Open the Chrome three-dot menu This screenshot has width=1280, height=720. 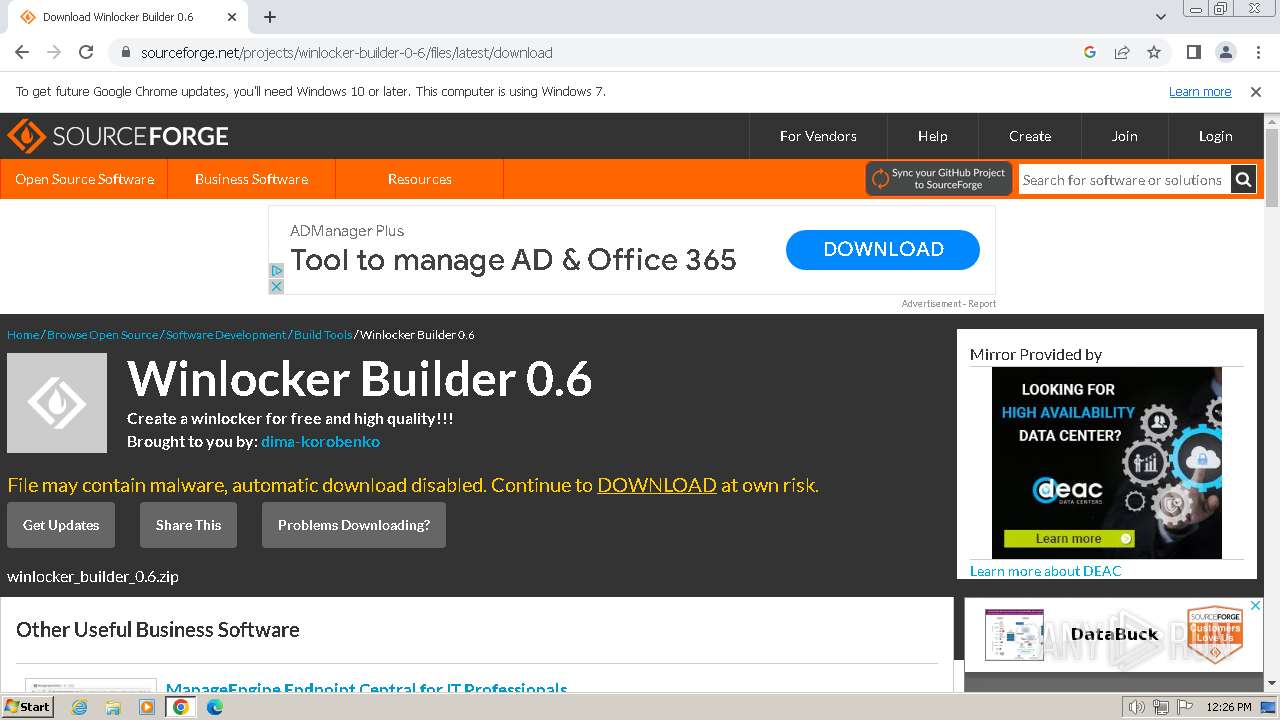(1256, 52)
